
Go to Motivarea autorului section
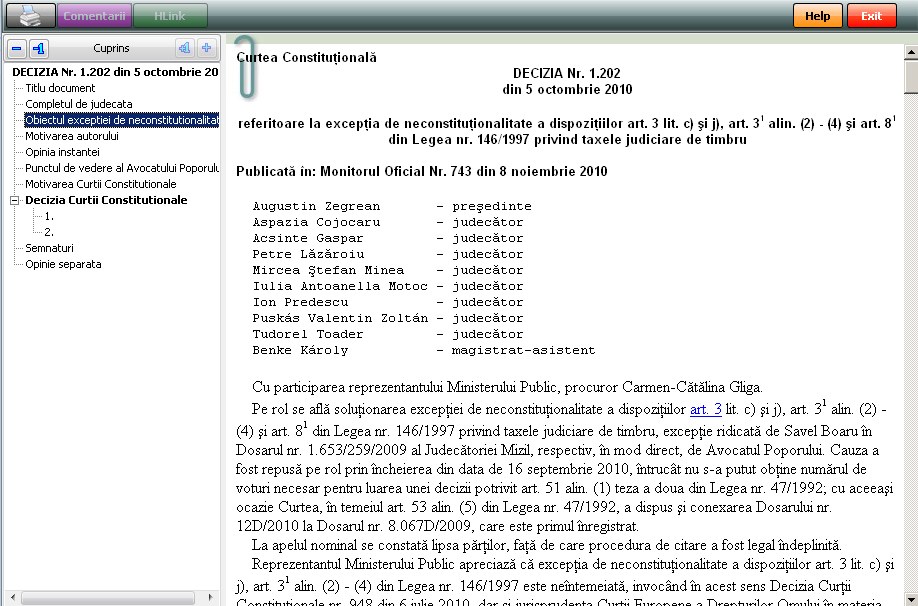(71, 136)
